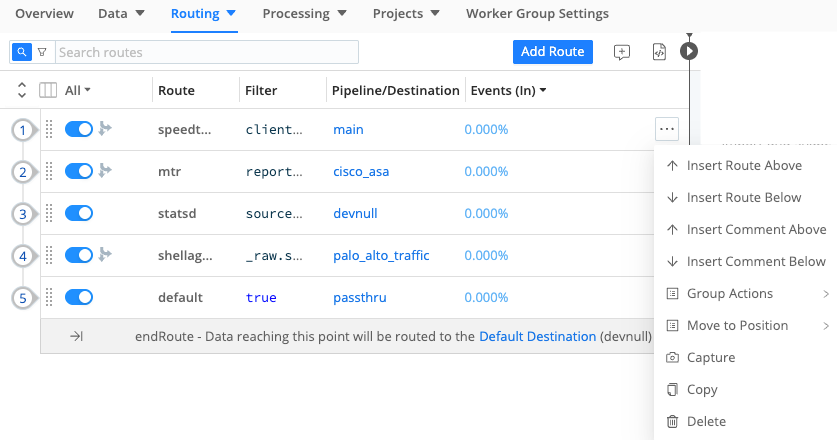Open the palo_alto_traffic pipeline link
Viewport: 837px width, 440px height.
tap(381, 255)
